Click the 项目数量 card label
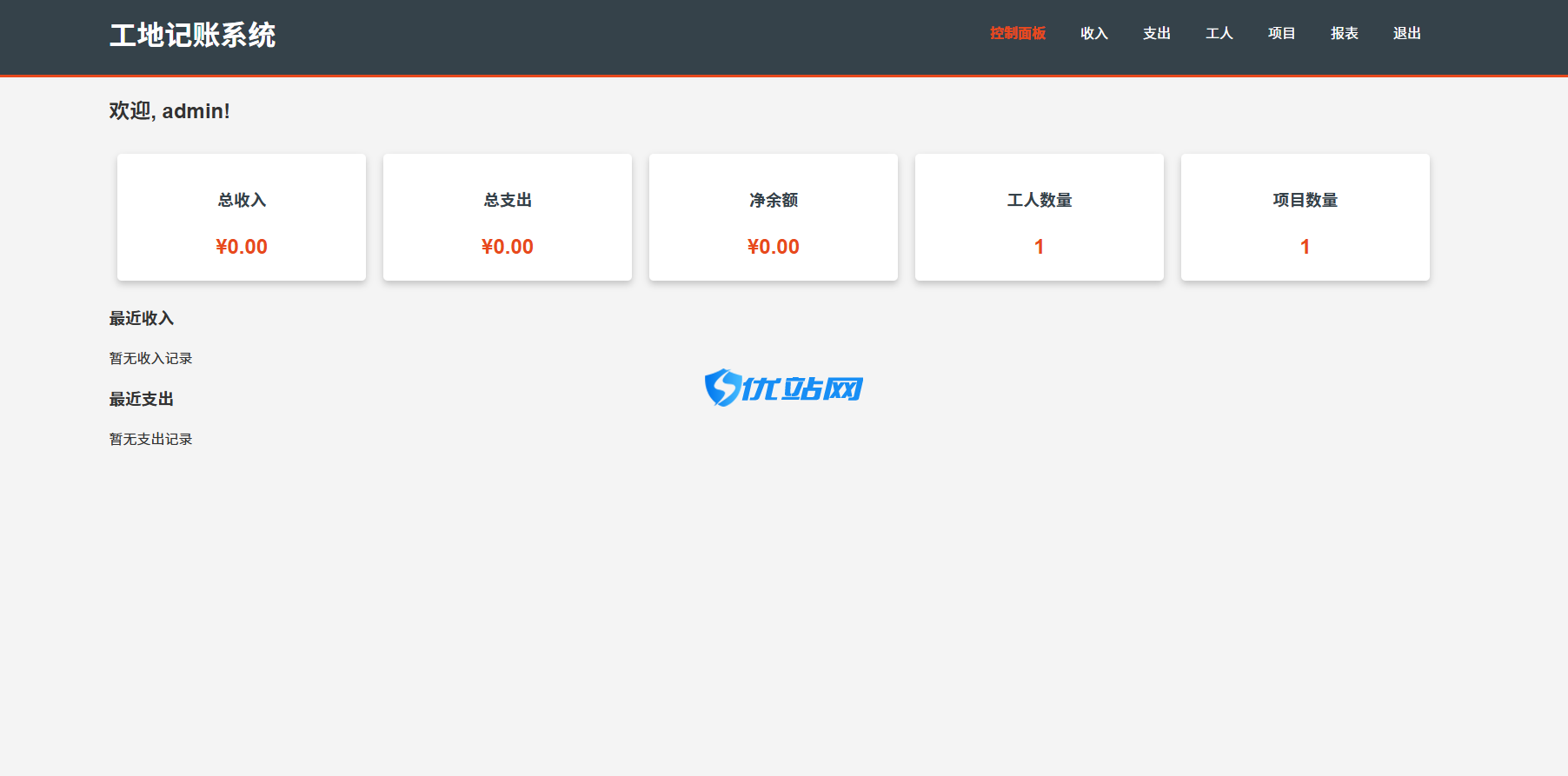The height and width of the screenshot is (776, 1568). tap(1306, 200)
